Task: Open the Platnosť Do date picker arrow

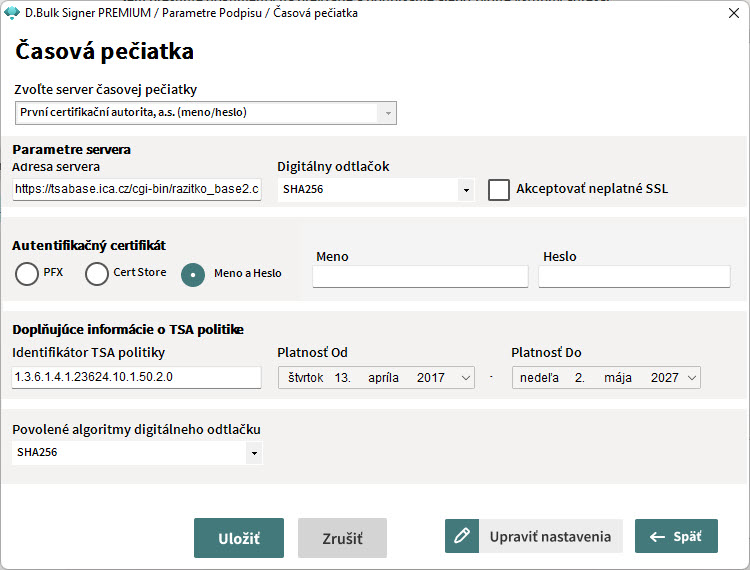Action: [691, 378]
